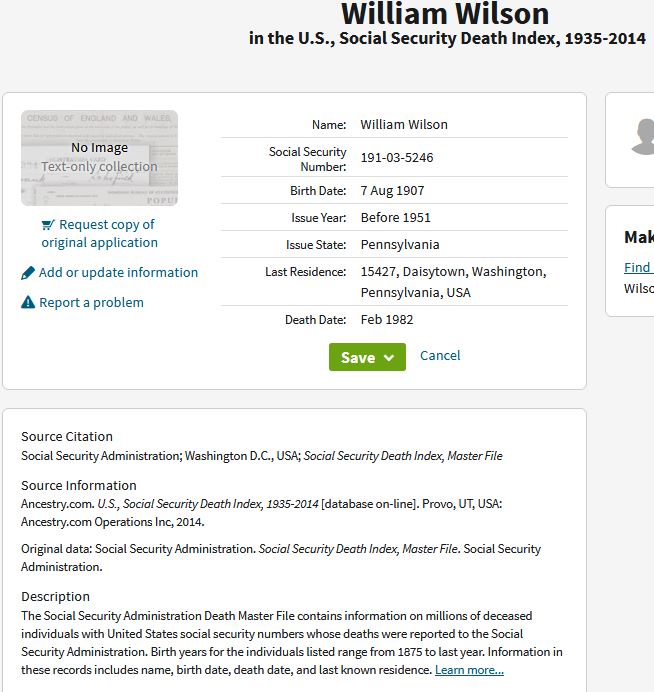
Task: Click the No Image thumbnail placeholder
Action: click(x=99, y=157)
